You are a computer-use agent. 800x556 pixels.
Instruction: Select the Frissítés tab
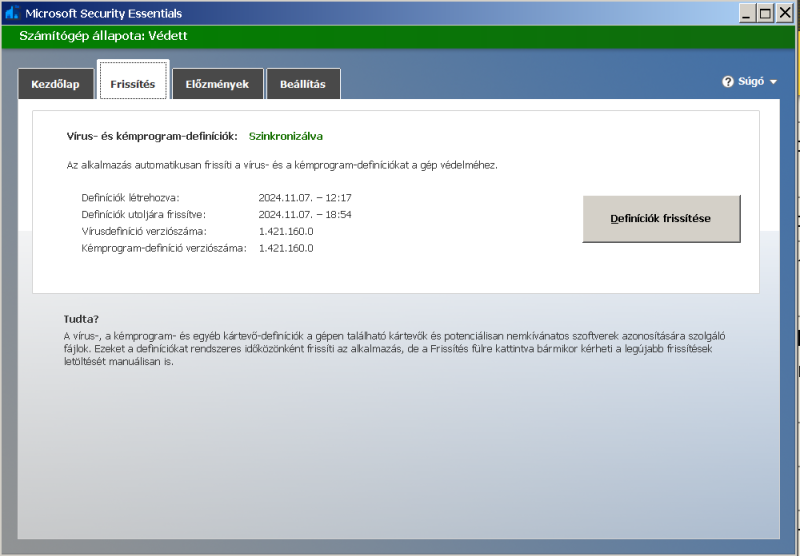click(133, 81)
